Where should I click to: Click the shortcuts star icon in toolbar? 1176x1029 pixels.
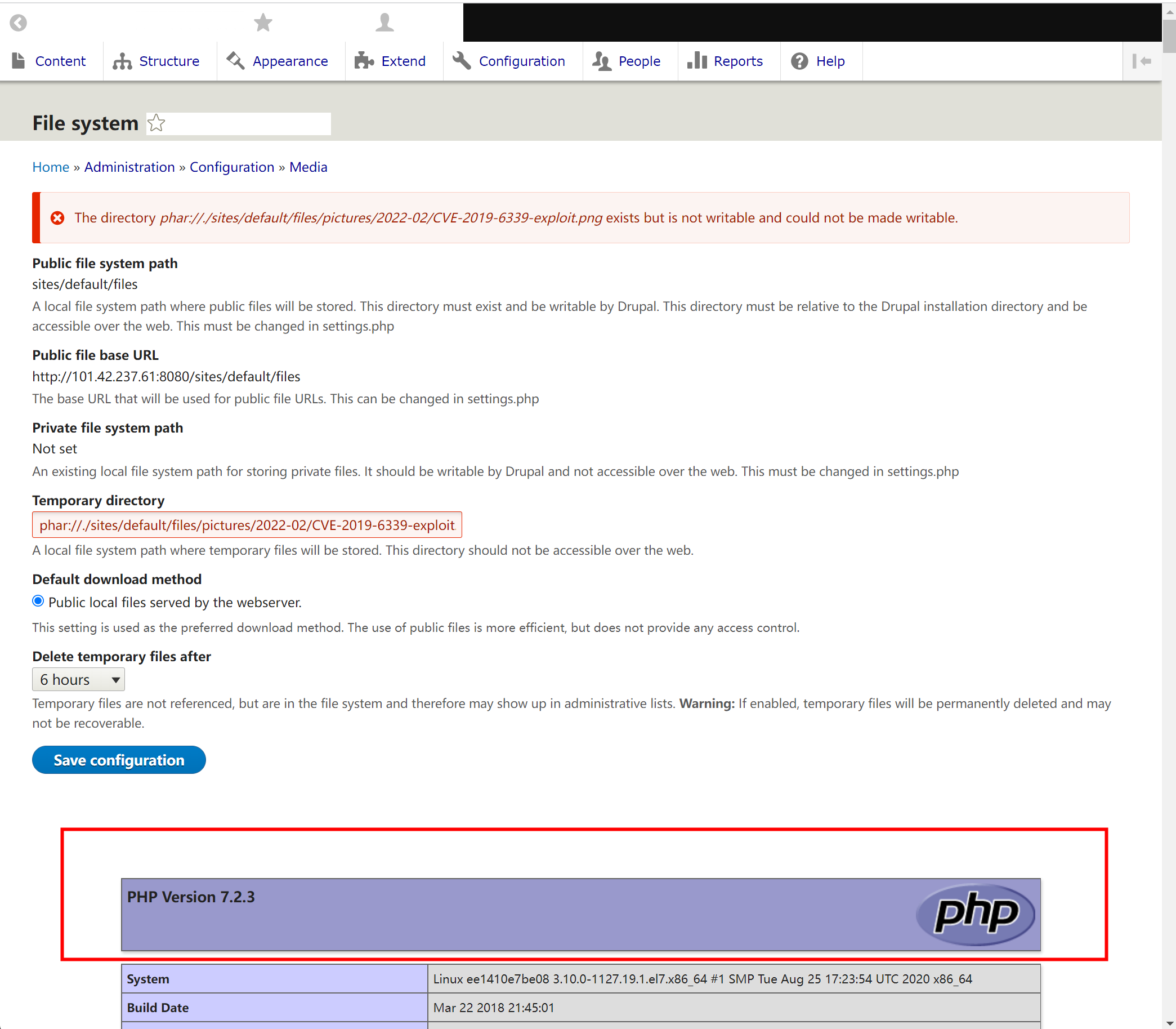pos(263,23)
